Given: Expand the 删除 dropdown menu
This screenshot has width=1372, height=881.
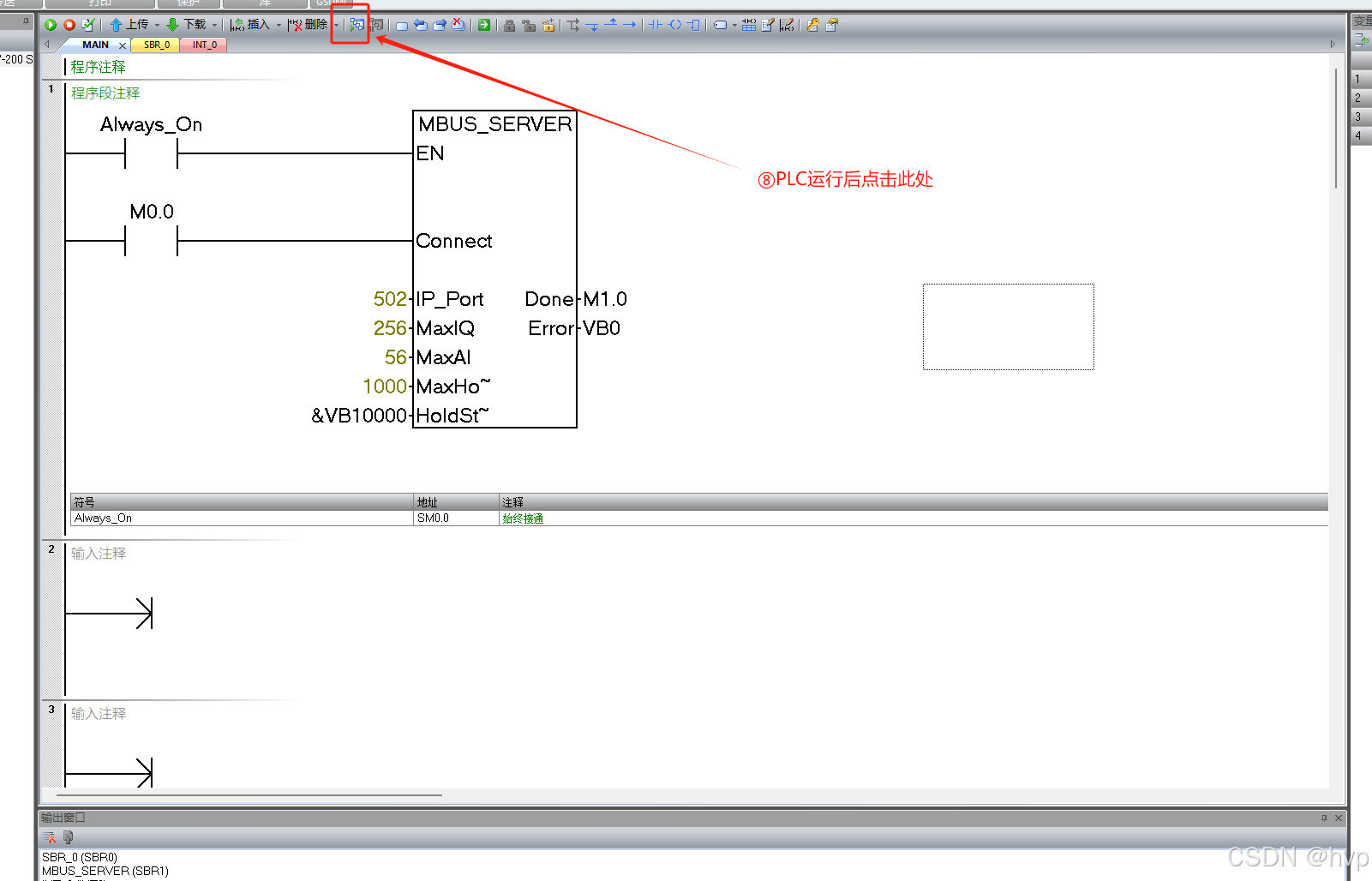Looking at the screenshot, I should click(x=337, y=24).
